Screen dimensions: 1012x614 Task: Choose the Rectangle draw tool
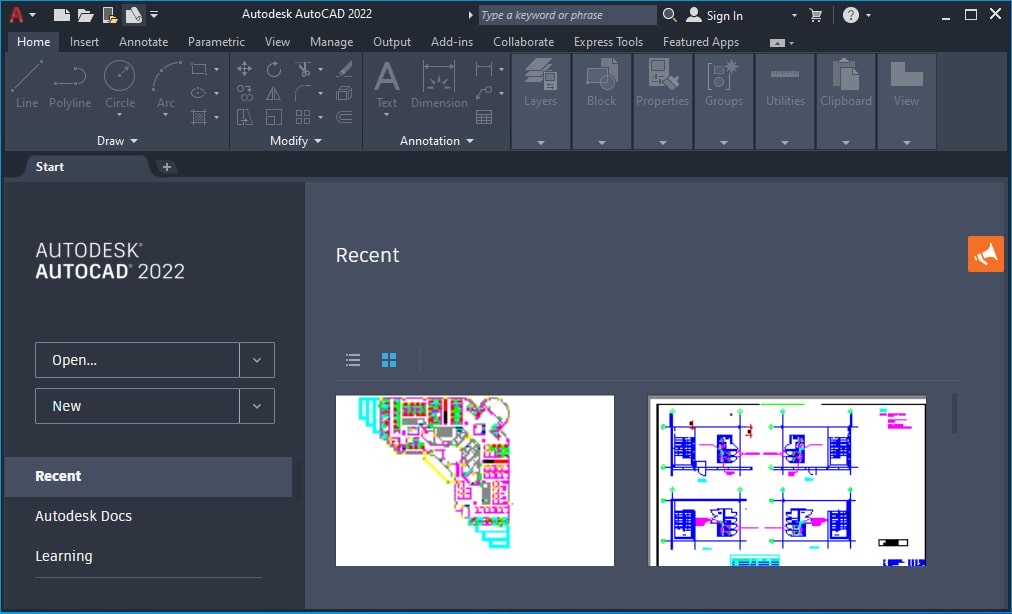(x=199, y=68)
